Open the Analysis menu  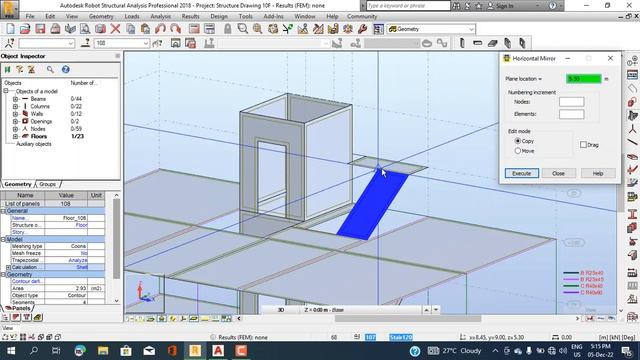click(160, 16)
